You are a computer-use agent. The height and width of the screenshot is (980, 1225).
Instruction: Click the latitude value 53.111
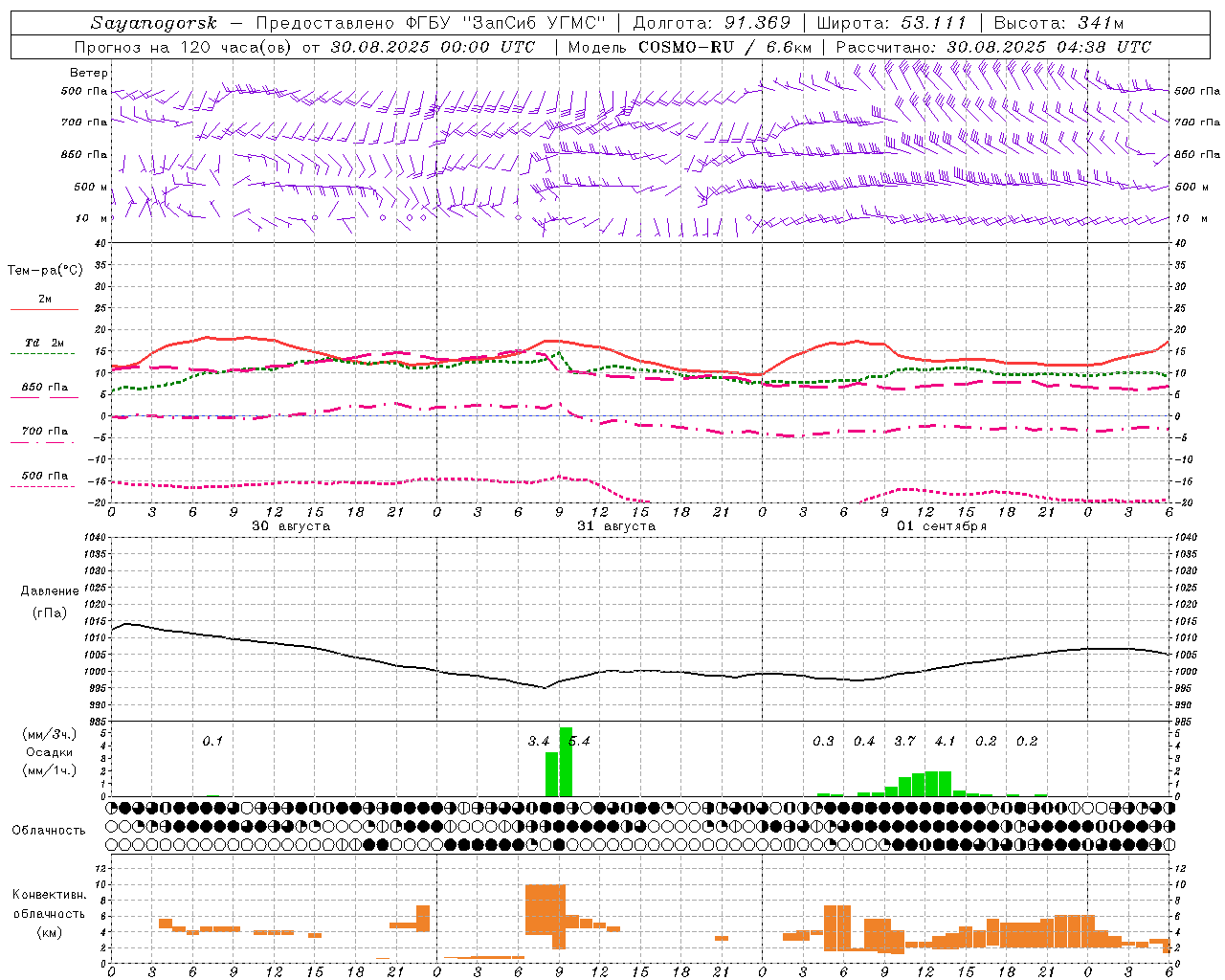point(932,23)
